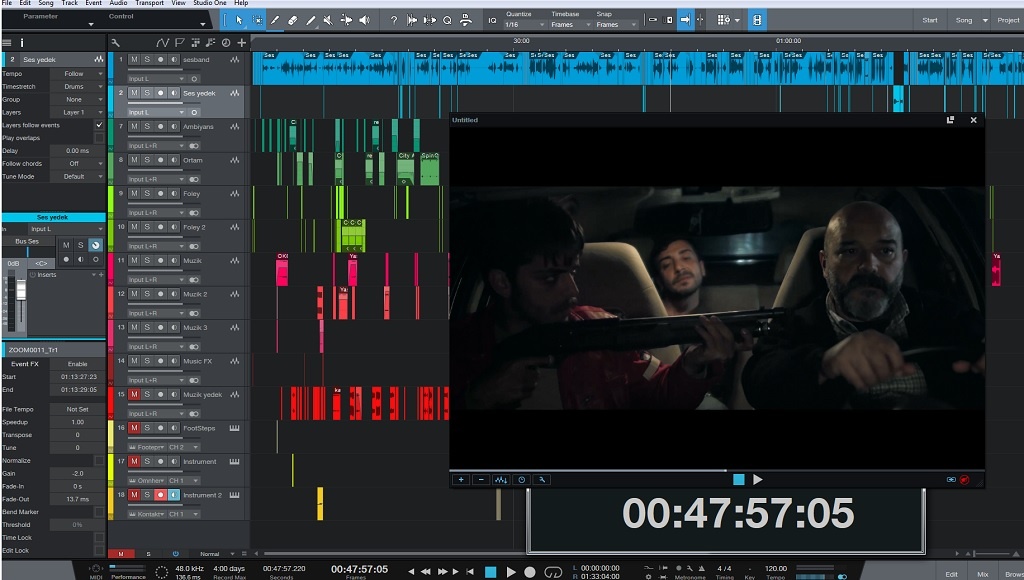
Task: Stop playback in the main transport bar
Action: [490, 572]
